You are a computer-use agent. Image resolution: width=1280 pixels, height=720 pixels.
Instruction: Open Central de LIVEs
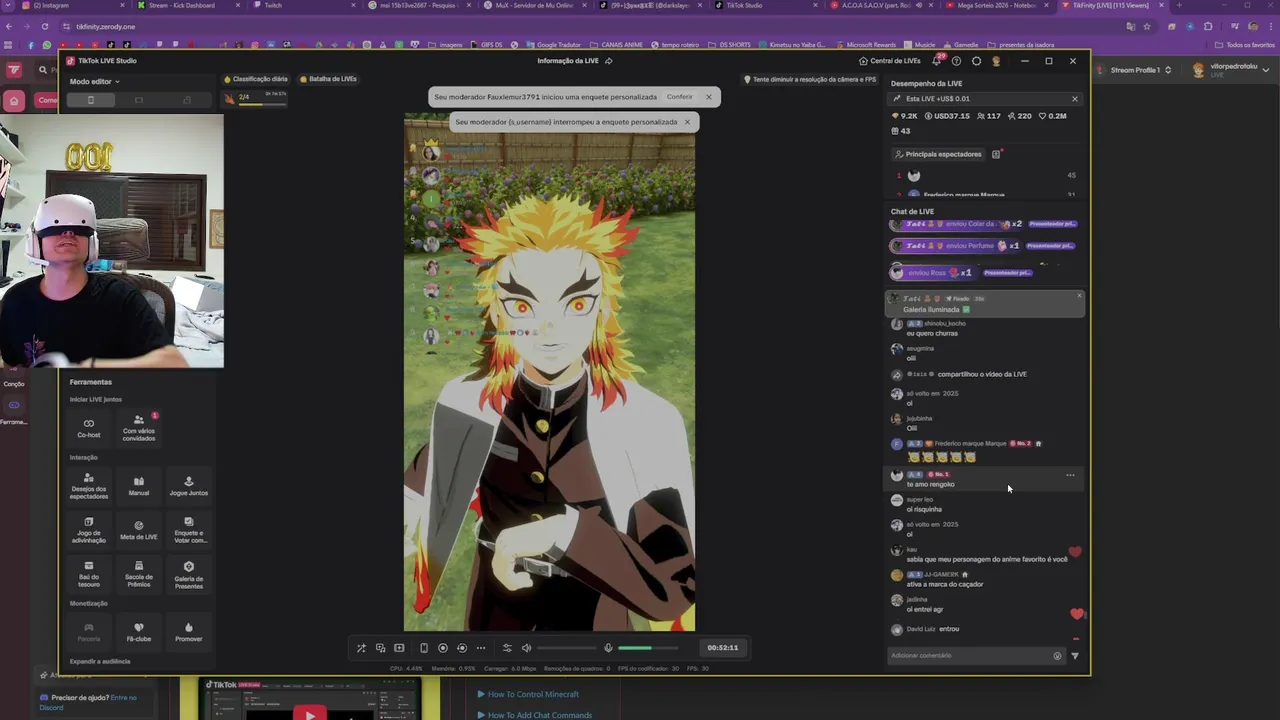coord(890,61)
